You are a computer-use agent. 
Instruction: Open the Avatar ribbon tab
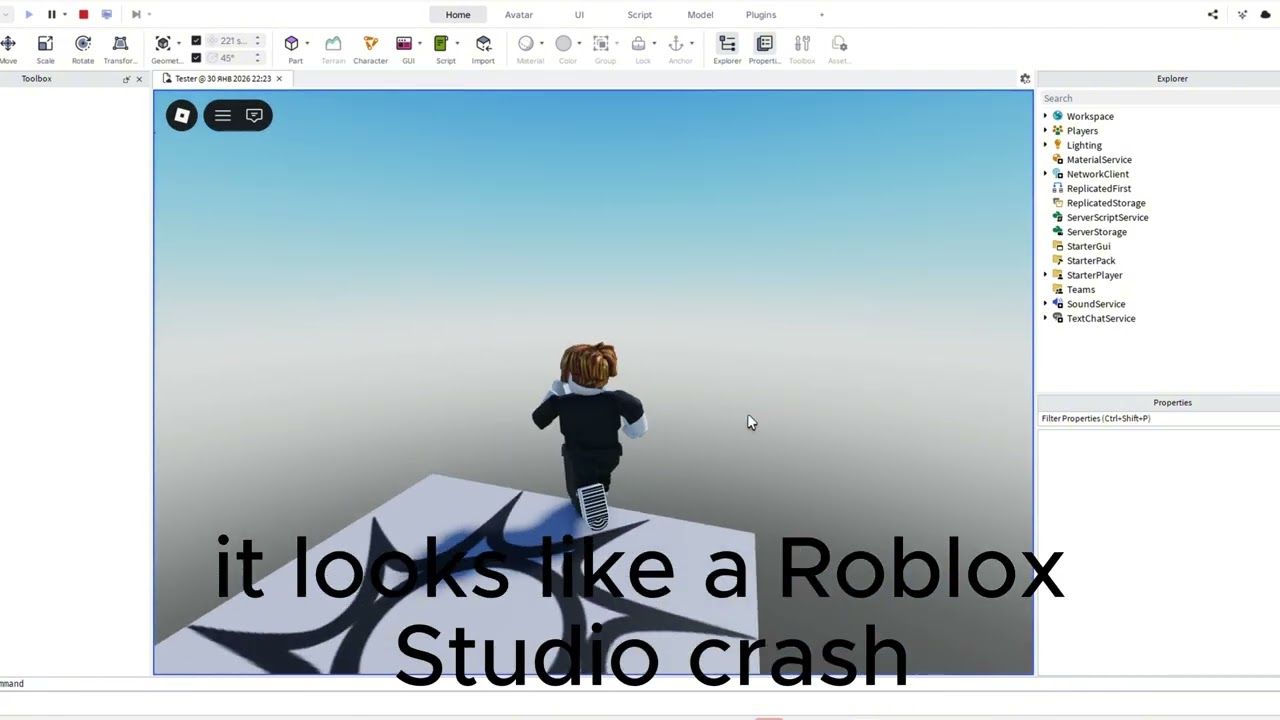pos(519,15)
